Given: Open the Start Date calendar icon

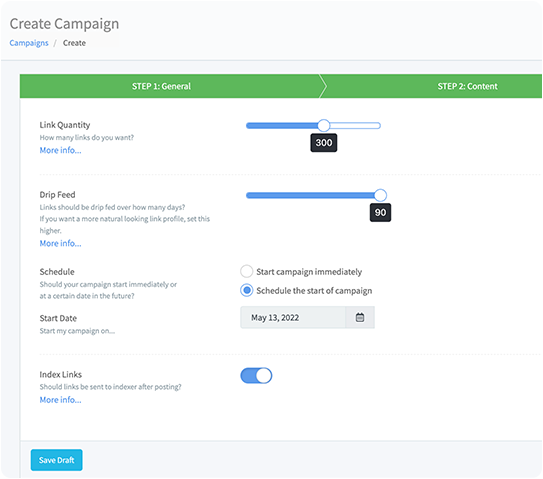Looking at the screenshot, I should click(360, 317).
